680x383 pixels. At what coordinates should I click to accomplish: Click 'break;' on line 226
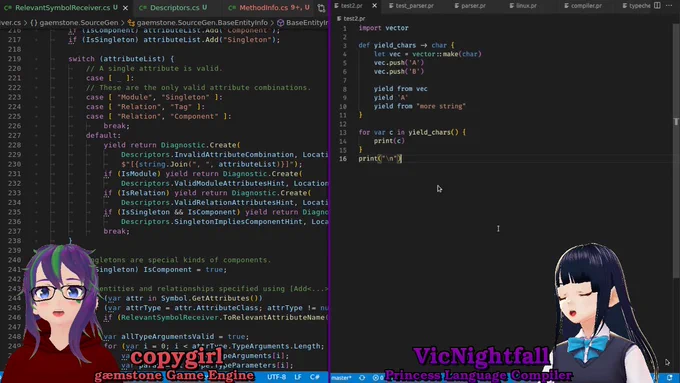pyautogui.click(x=116, y=126)
